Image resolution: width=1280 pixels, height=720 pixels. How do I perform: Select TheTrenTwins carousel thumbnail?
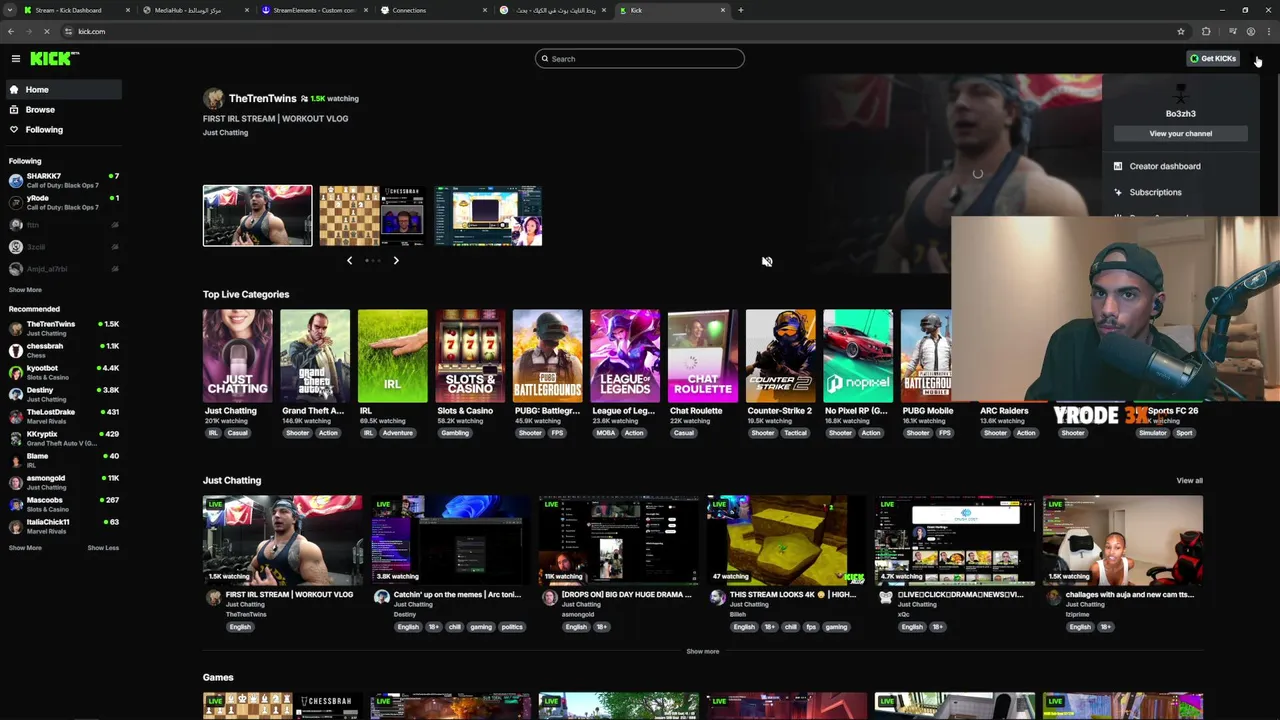[258, 216]
